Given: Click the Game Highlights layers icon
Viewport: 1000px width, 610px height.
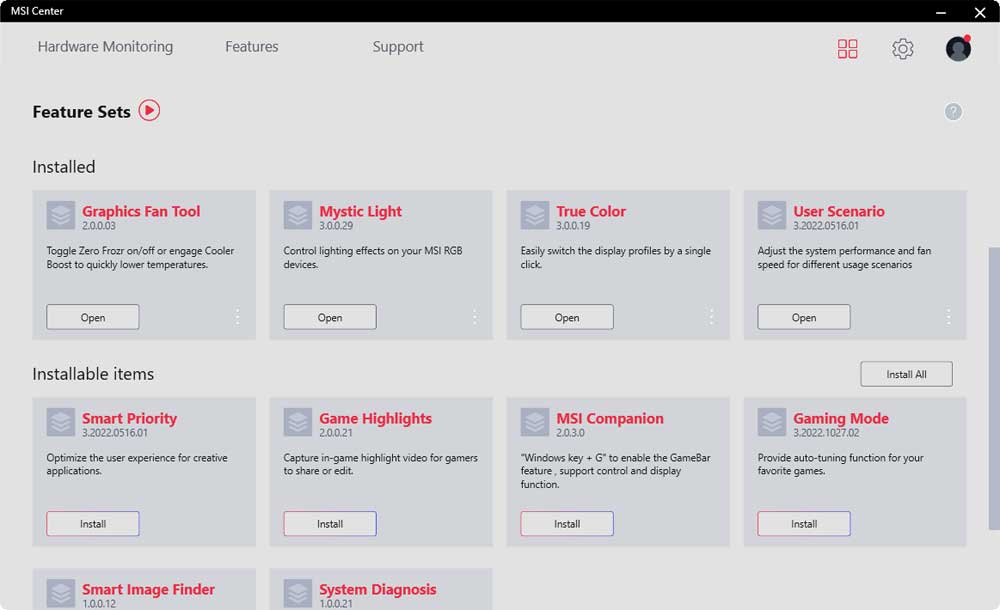Looking at the screenshot, I should 298,422.
